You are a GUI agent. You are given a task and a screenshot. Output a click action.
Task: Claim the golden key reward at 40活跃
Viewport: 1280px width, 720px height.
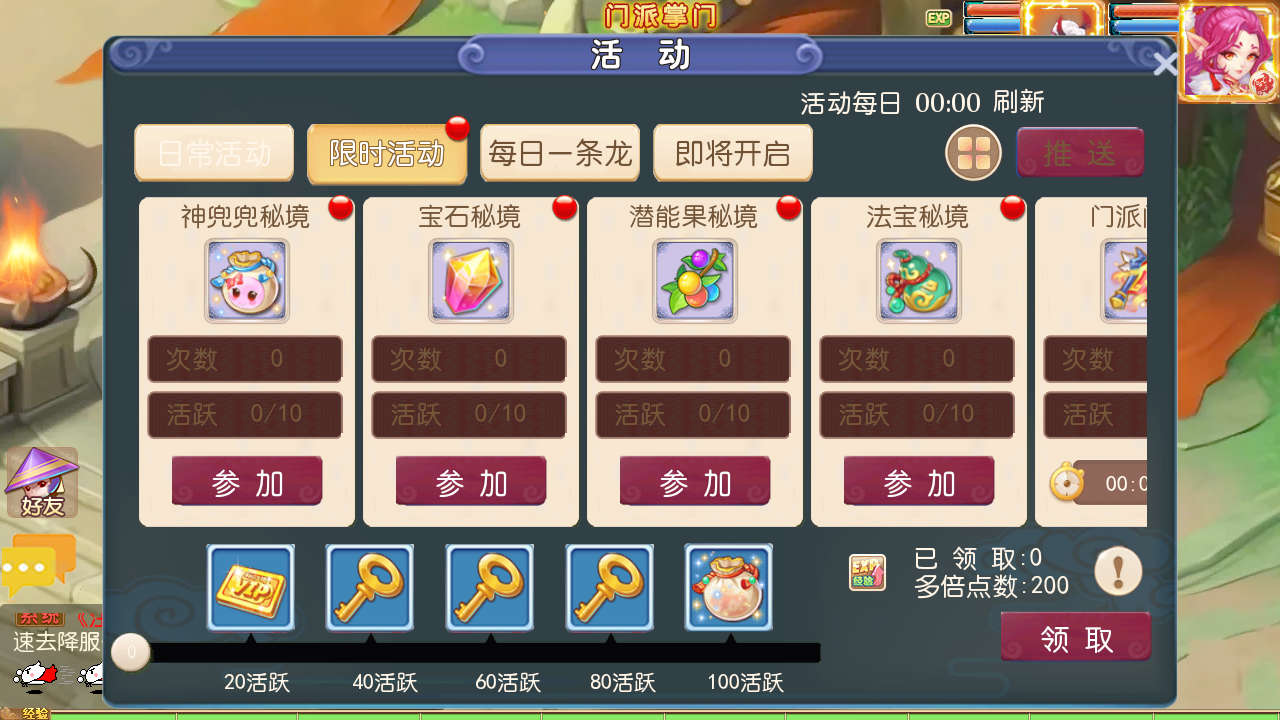pyautogui.click(x=370, y=587)
